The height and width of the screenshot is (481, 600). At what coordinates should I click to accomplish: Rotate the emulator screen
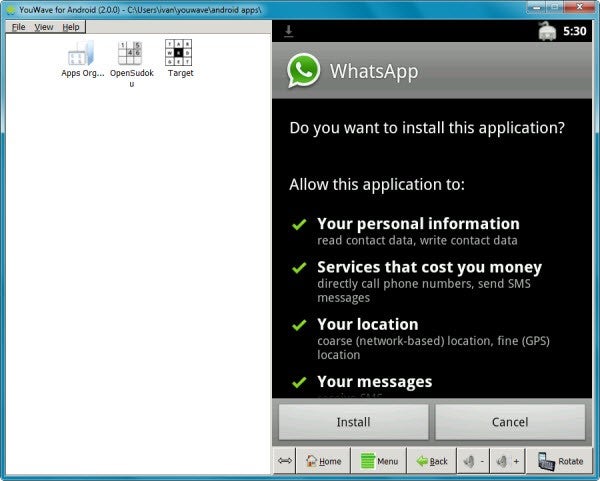click(x=560, y=461)
